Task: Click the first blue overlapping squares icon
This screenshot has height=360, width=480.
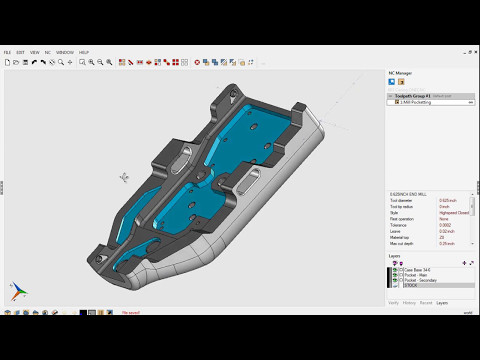Action: (206, 62)
